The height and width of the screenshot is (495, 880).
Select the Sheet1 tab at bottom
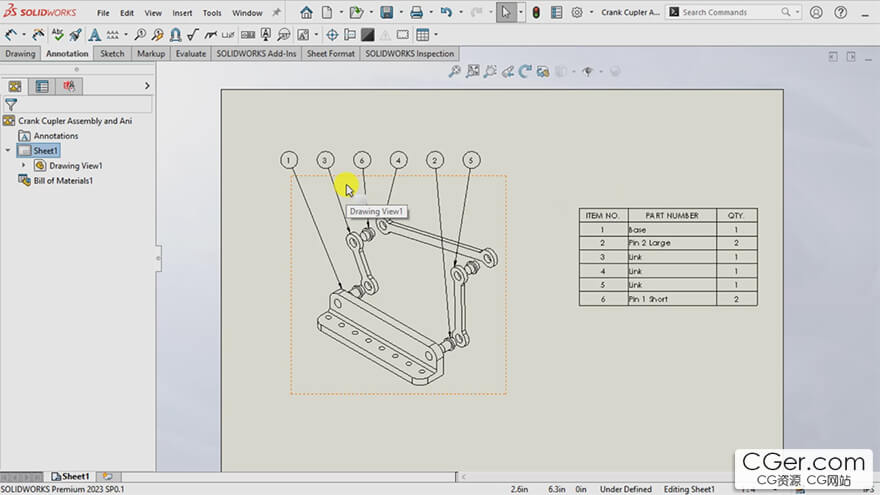click(70, 476)
